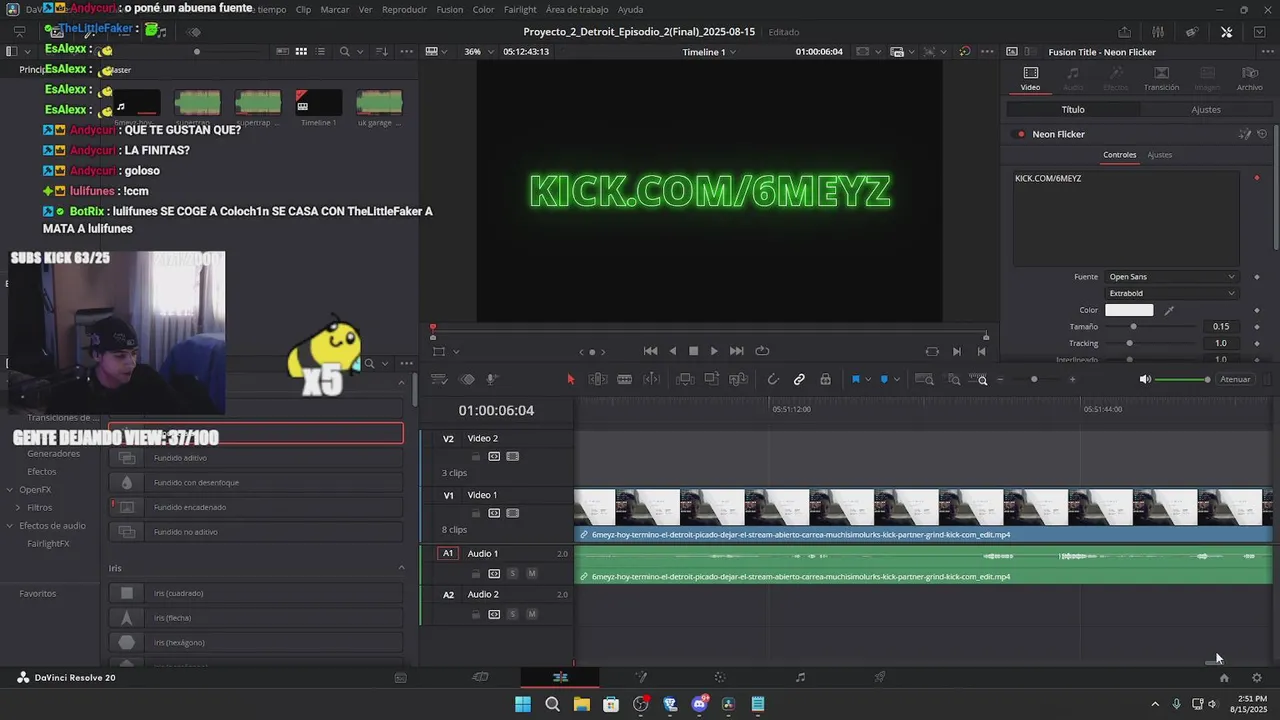Activate the Trim edit mode tool

(x=598, y=379)
